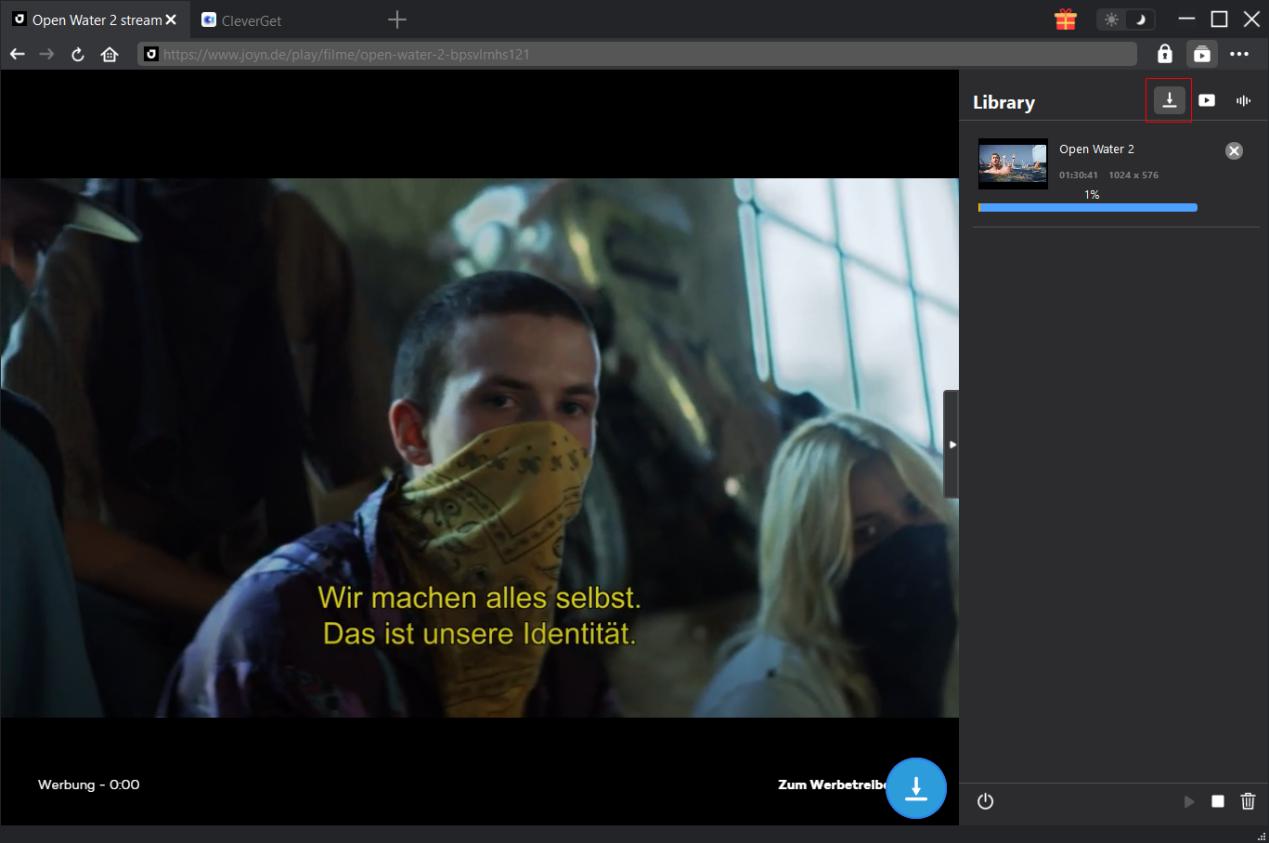Viewport: 1269px width, 843px height.
Task: Click the Open Water 2 thumbnail
Action: coord(1013,164)
